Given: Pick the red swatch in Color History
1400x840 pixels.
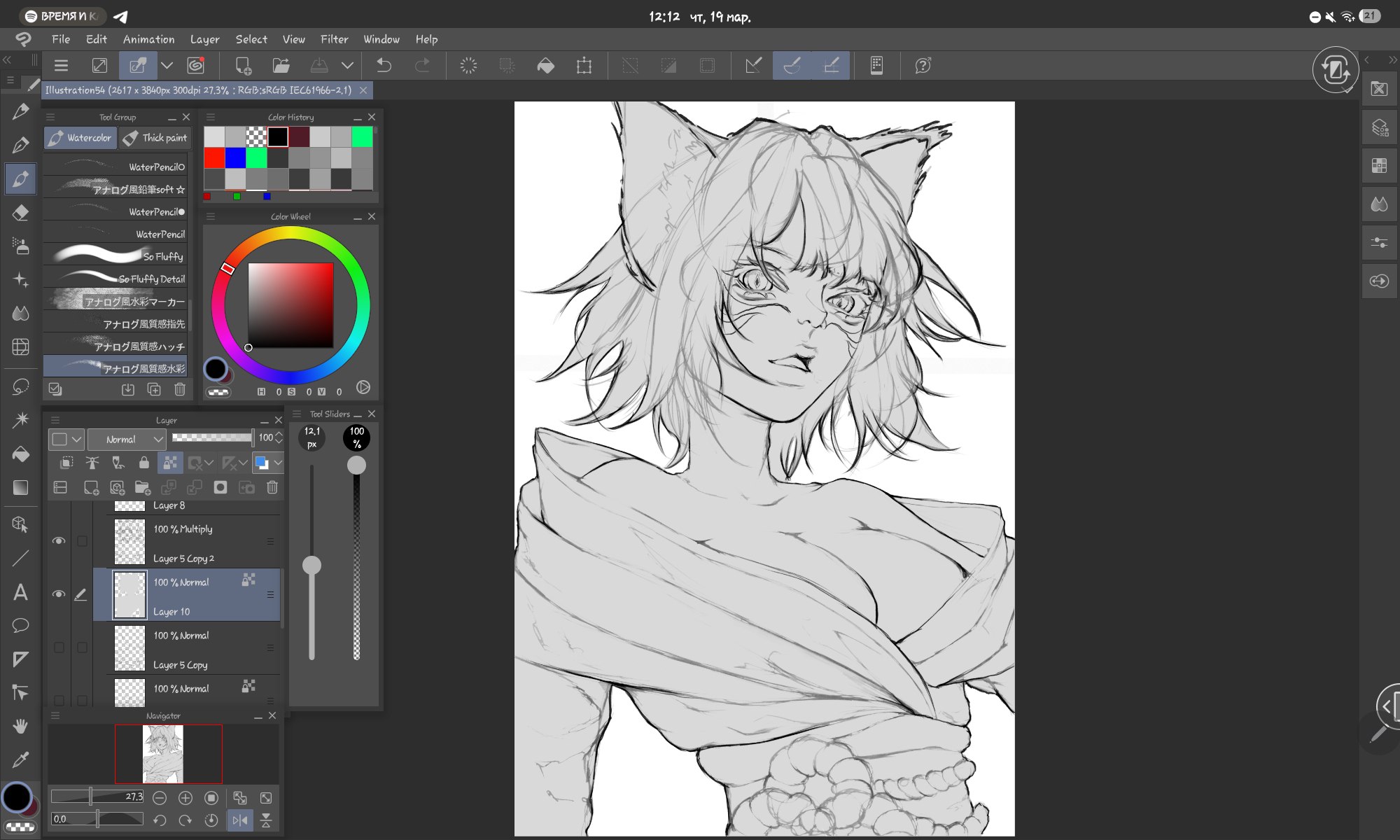Looking at the screenshot, I should (x=214, y=157).
